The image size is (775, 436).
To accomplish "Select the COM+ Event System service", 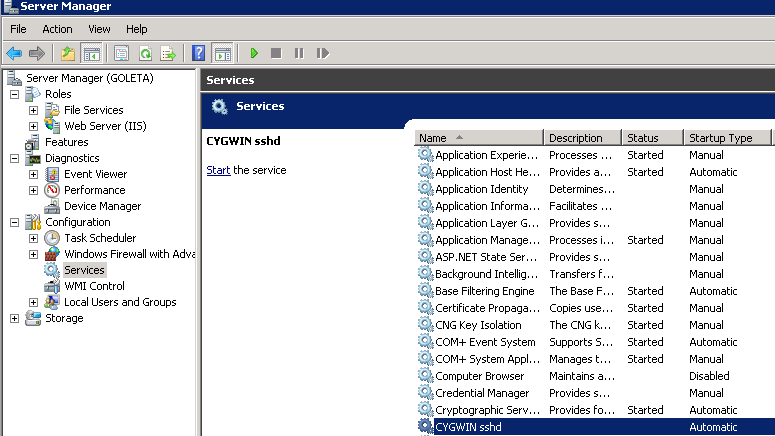I will pyautogui.click(x=485, y=342).
